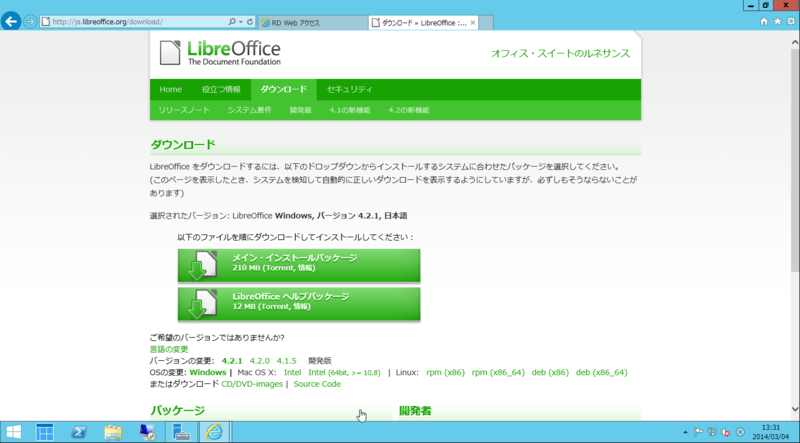The height and width of the screenshot is (443, 800).
Task: Click the 言語の変更 link
Action: point(169,349)
